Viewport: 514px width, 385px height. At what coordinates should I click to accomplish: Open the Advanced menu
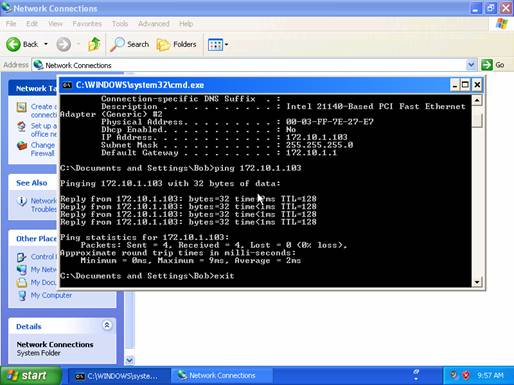click(154, 24)
